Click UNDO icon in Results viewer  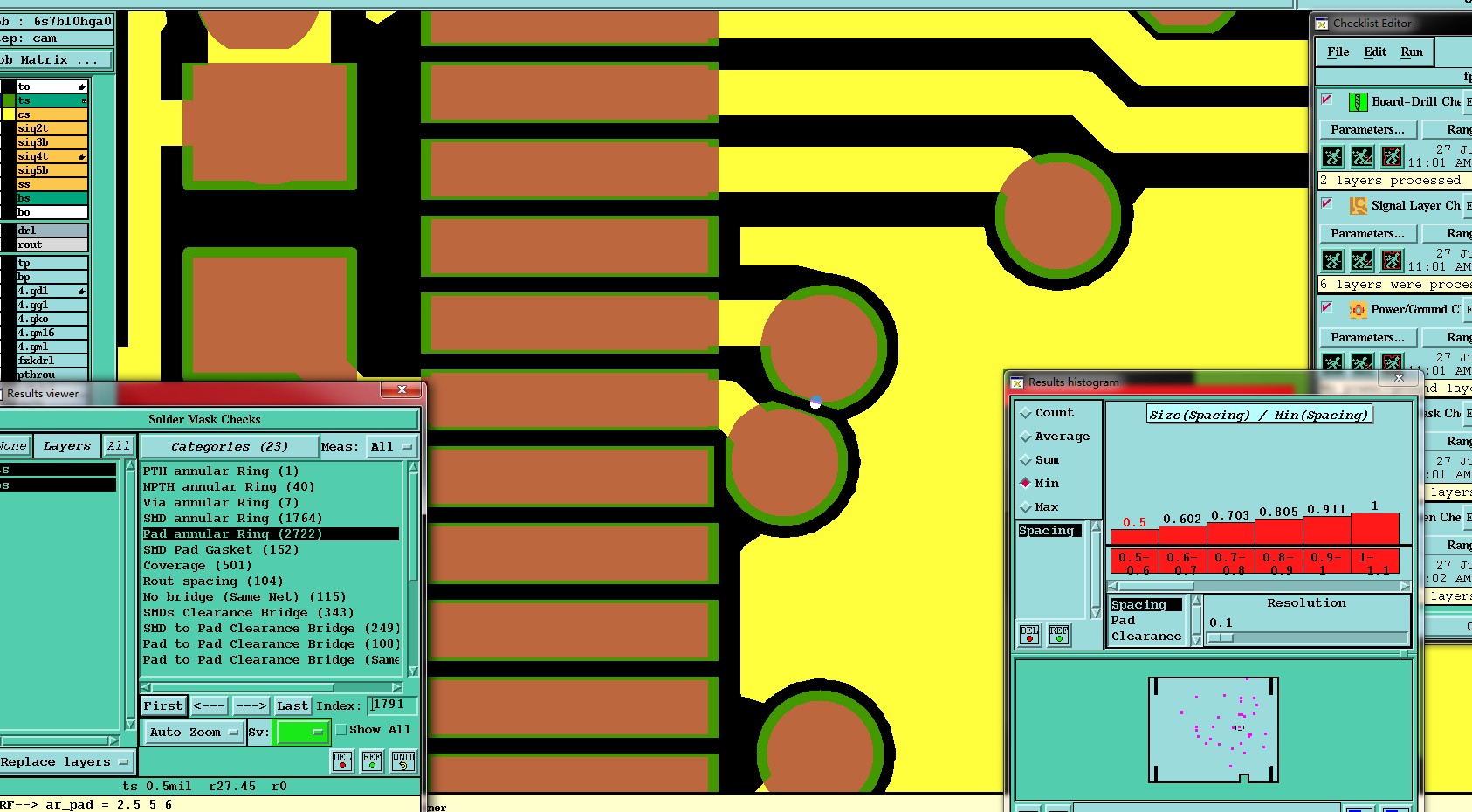pyautogui.click(x=403, y=761)
